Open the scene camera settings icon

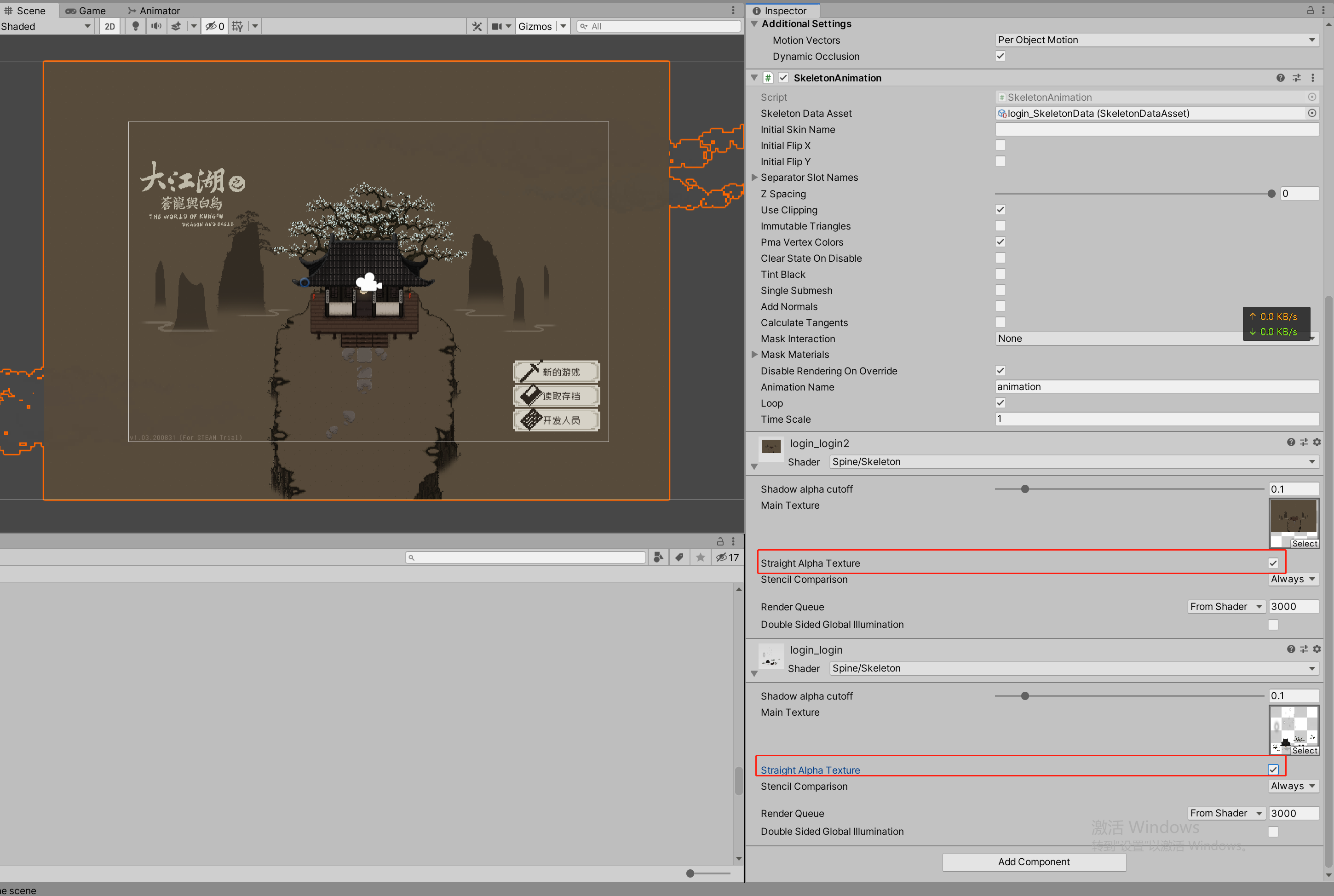[497, 26]
